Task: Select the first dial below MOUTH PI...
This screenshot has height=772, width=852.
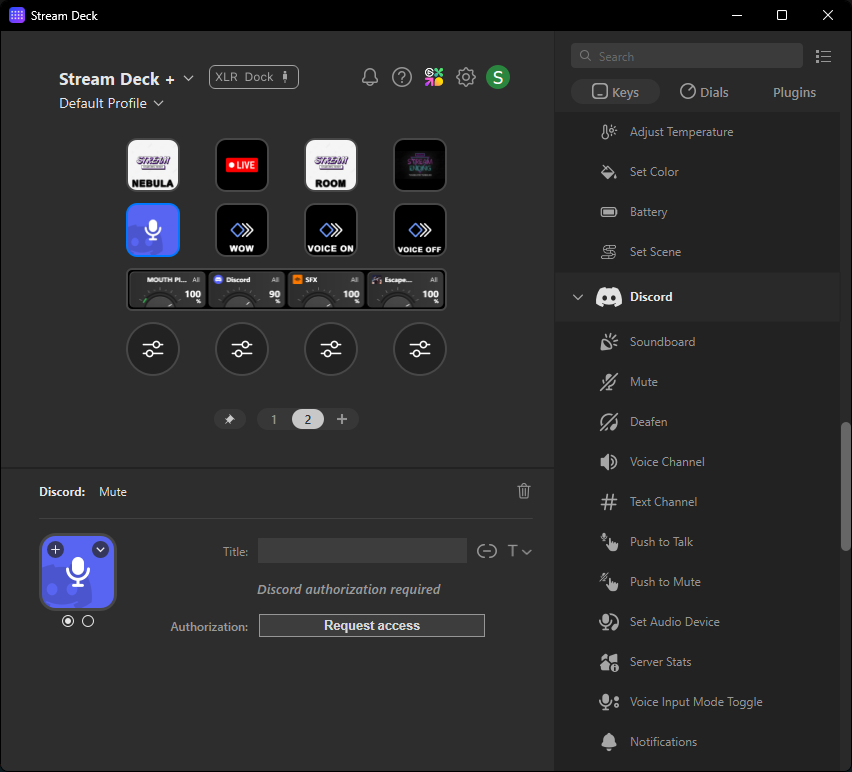Action: (153, 349)
